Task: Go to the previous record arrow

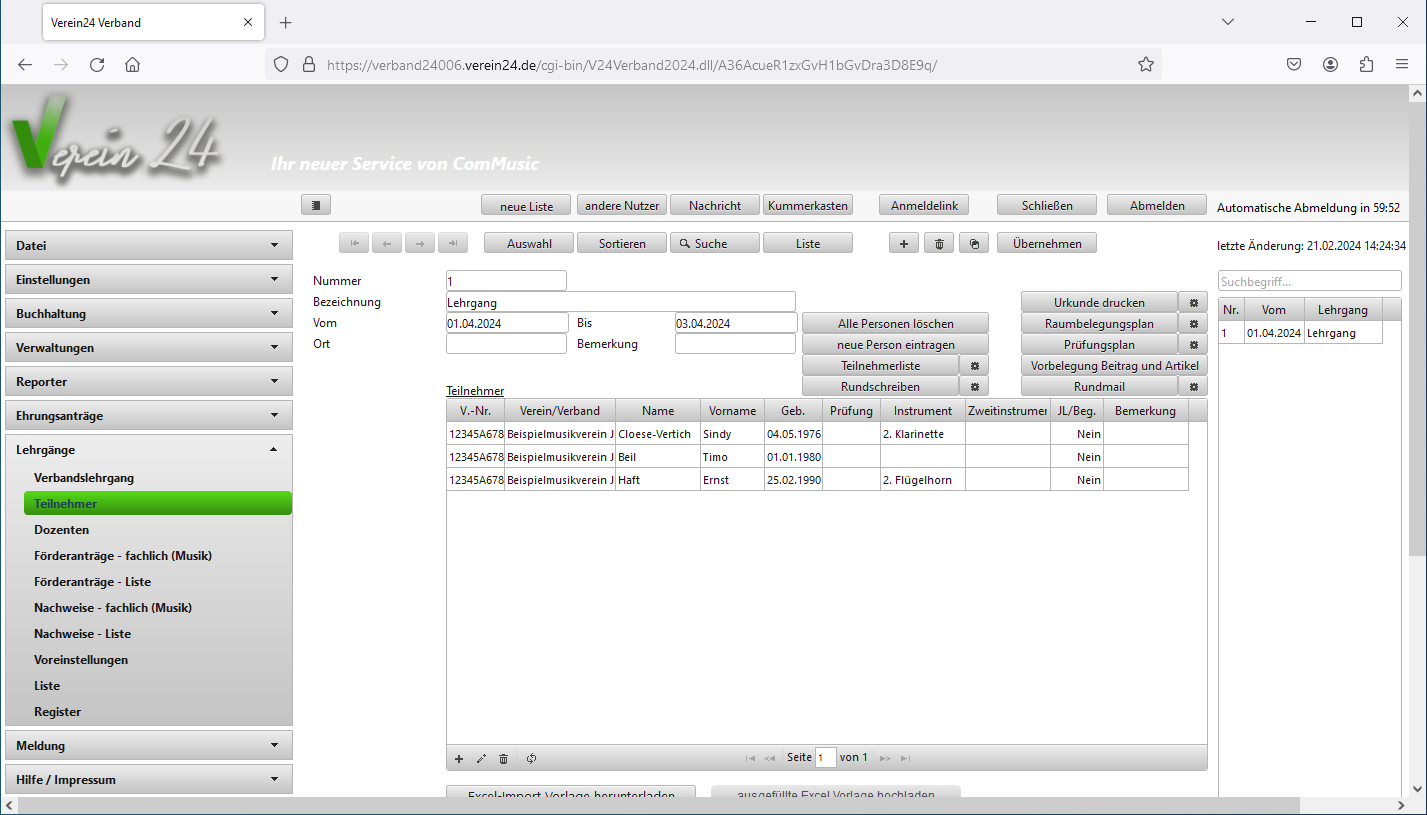Action: [387, 243]
